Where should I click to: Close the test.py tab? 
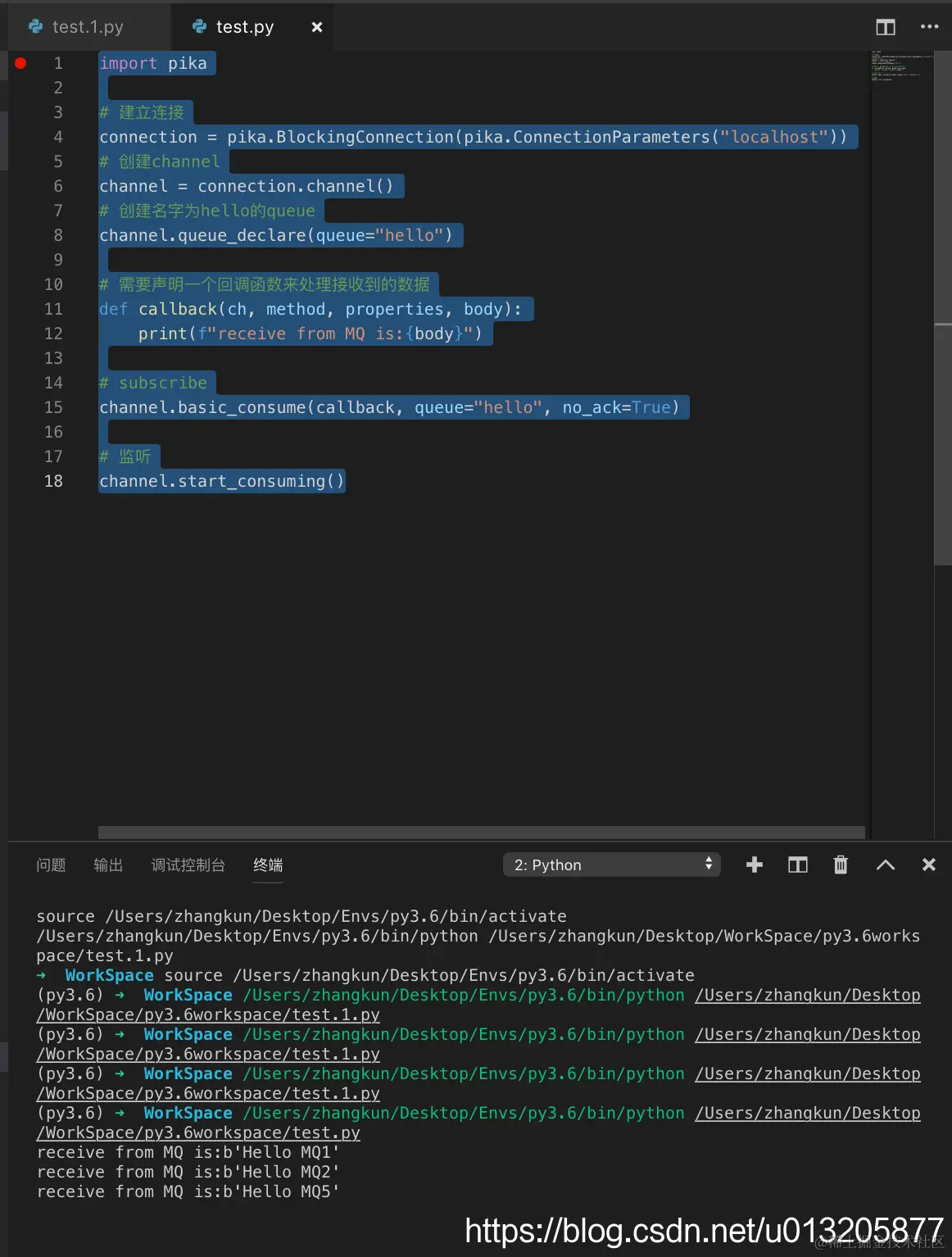(x=317, y=27)
